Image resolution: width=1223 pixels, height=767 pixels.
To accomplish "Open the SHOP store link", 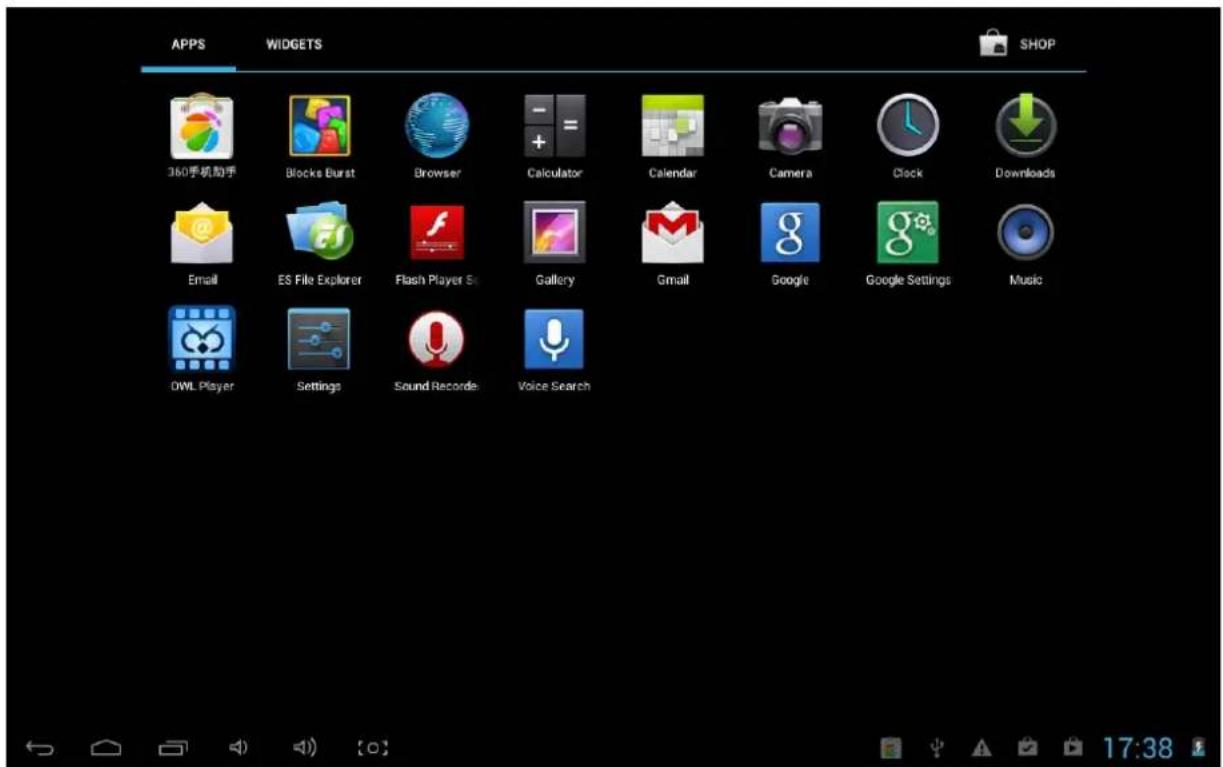I will coord(1018,45).
